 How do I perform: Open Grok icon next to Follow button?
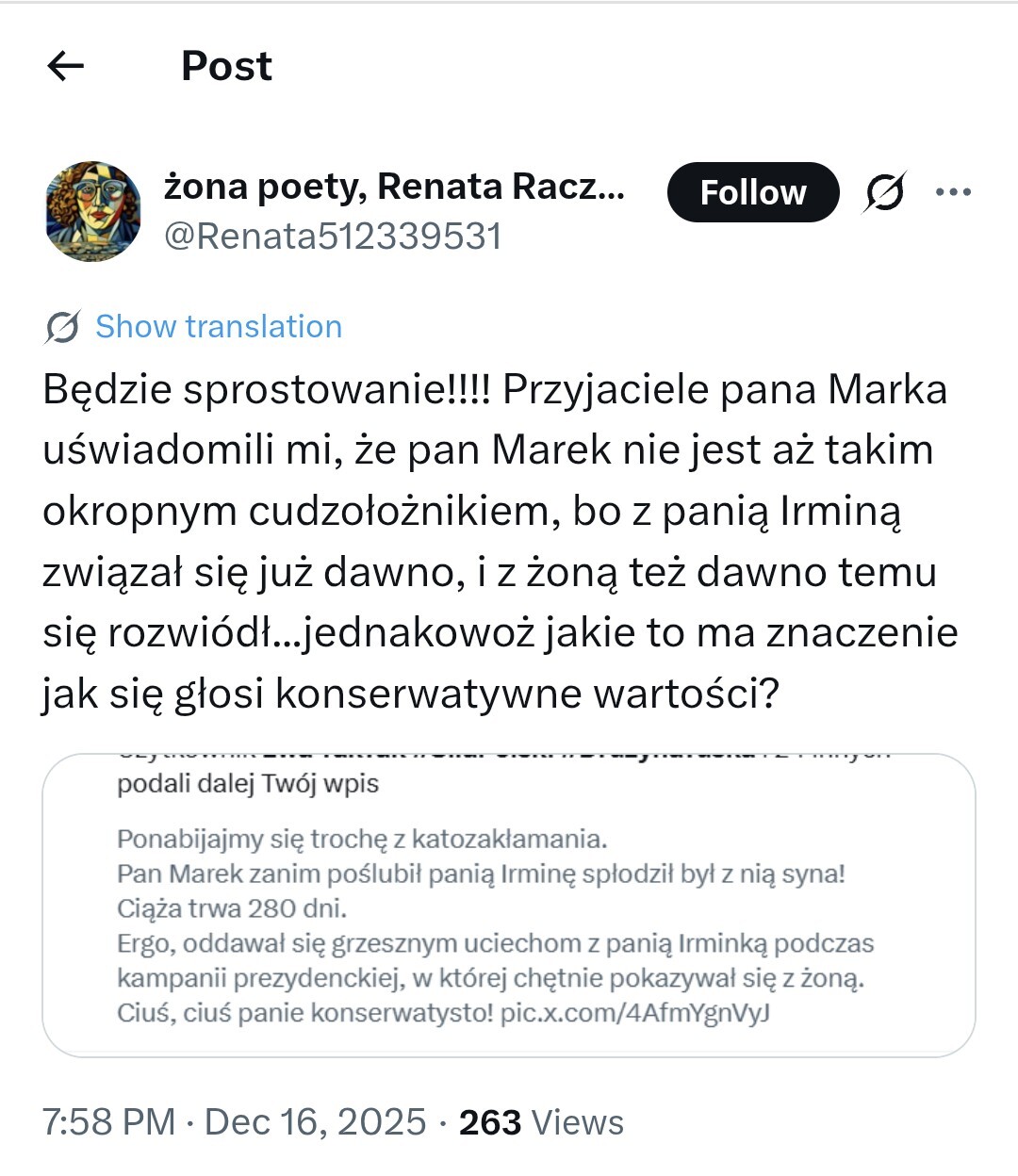pyautogui.click(x=885, y=192)
